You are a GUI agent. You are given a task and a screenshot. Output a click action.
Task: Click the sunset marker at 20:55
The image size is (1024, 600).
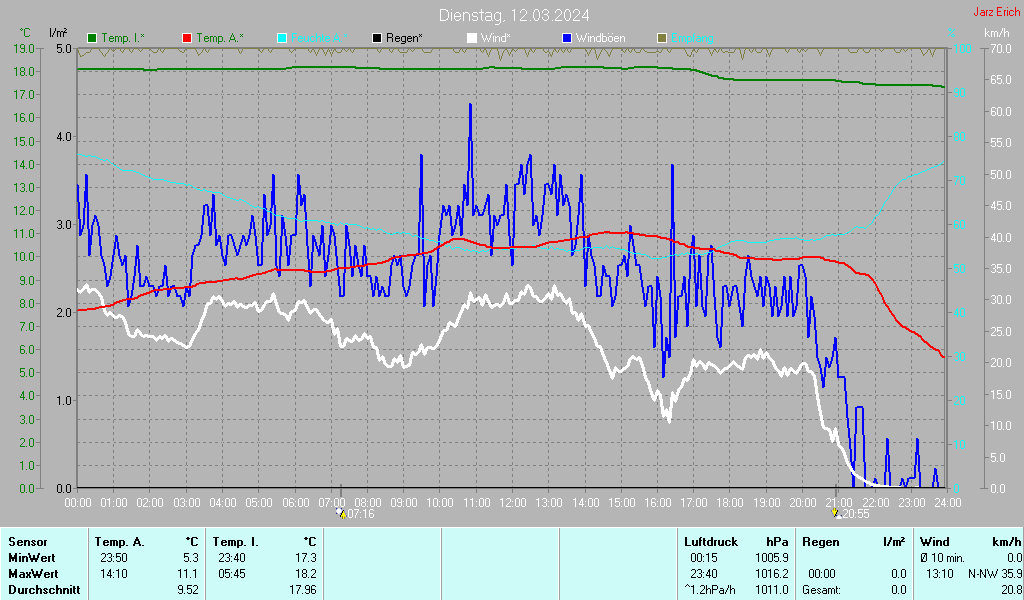click(x=835, y=513)
